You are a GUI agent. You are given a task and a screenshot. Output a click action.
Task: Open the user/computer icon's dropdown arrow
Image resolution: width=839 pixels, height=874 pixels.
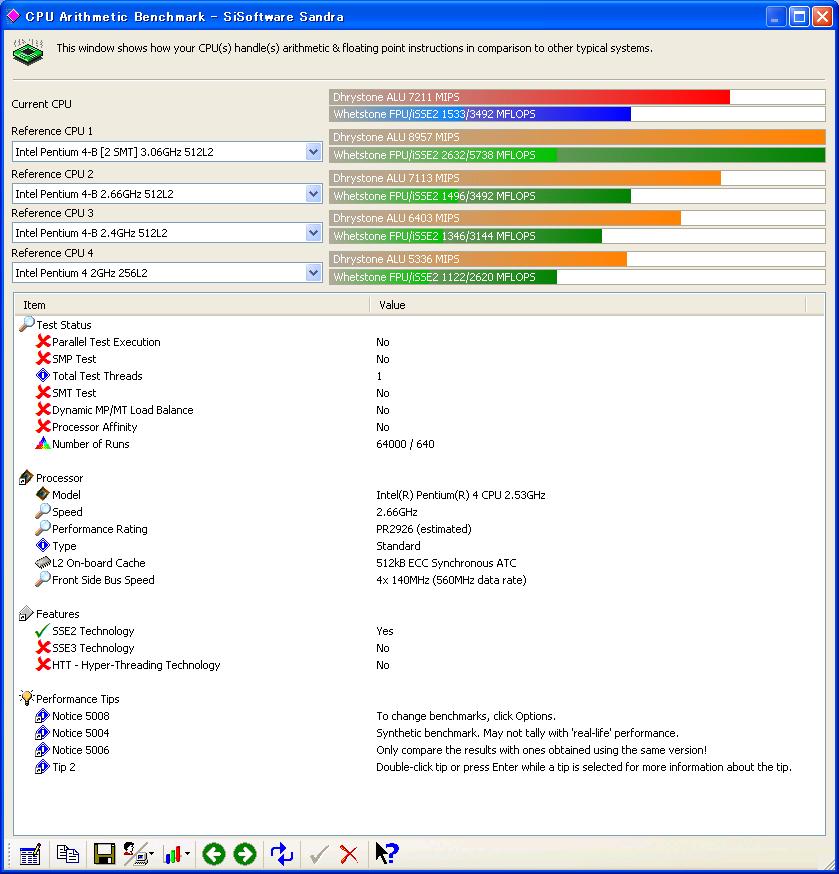tap(152, 853)
